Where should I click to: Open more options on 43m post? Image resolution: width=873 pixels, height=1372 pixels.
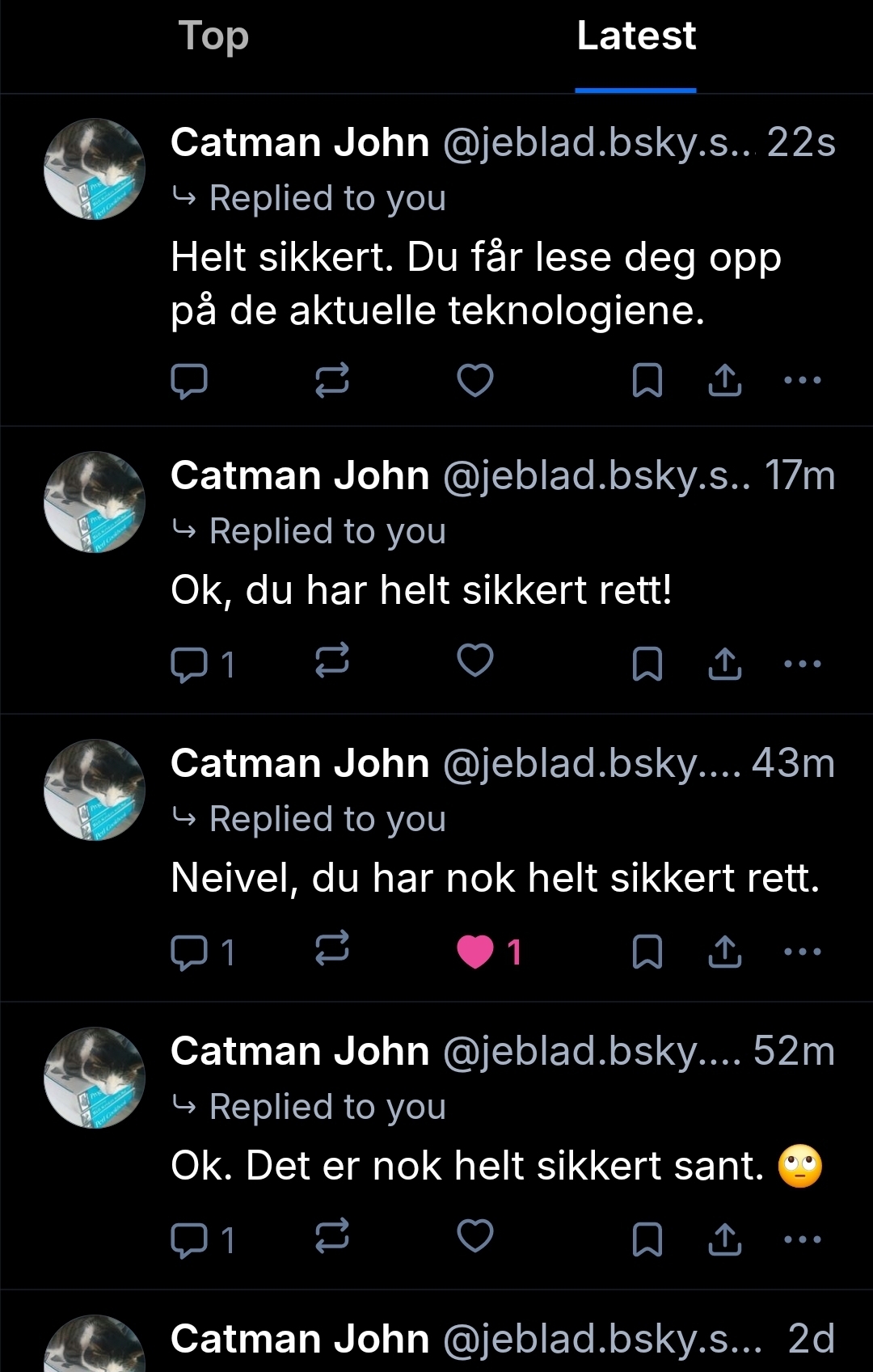(x=803, y=952)
